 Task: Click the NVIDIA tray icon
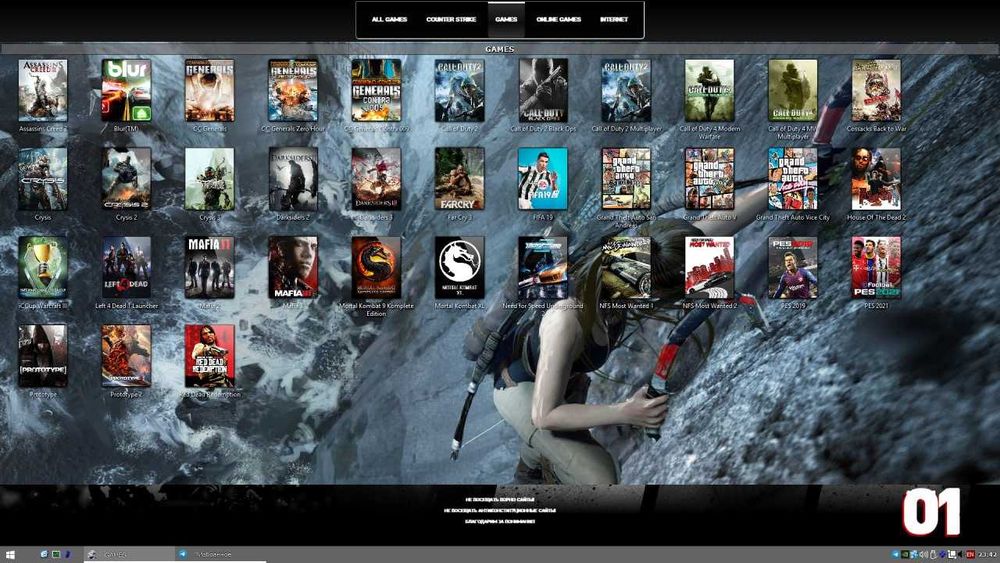point(904,555)
